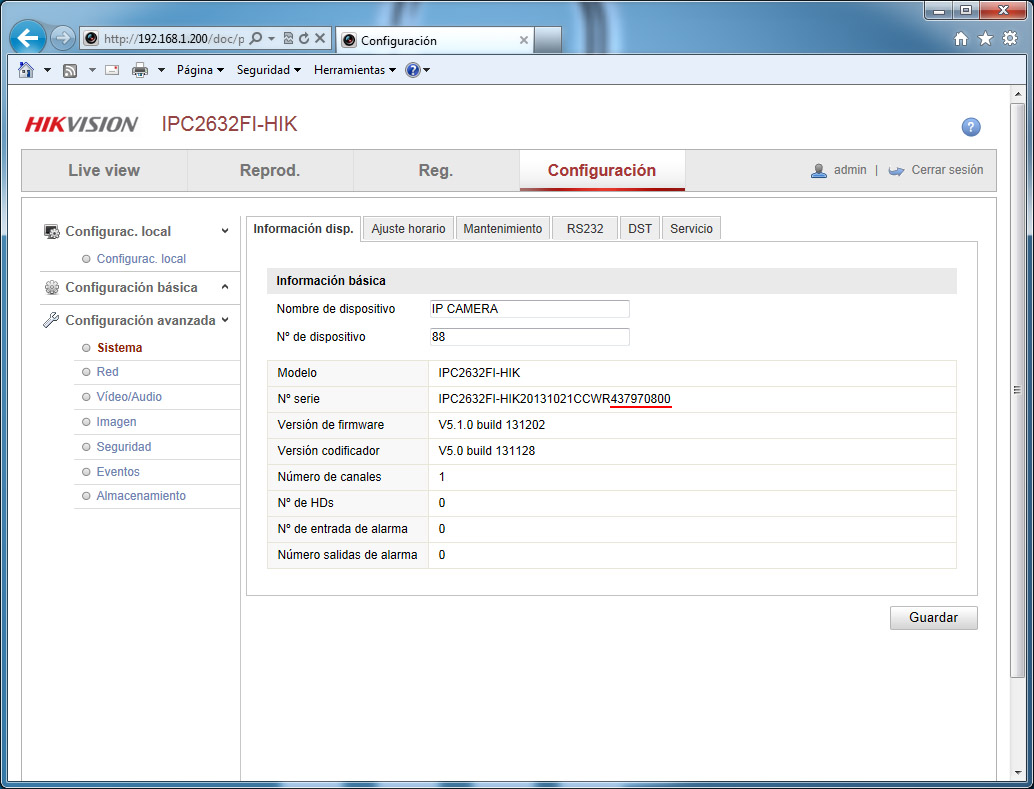
Task: Open the address bar autocomplete dropdown arrow
Action: tap(271, 38)
